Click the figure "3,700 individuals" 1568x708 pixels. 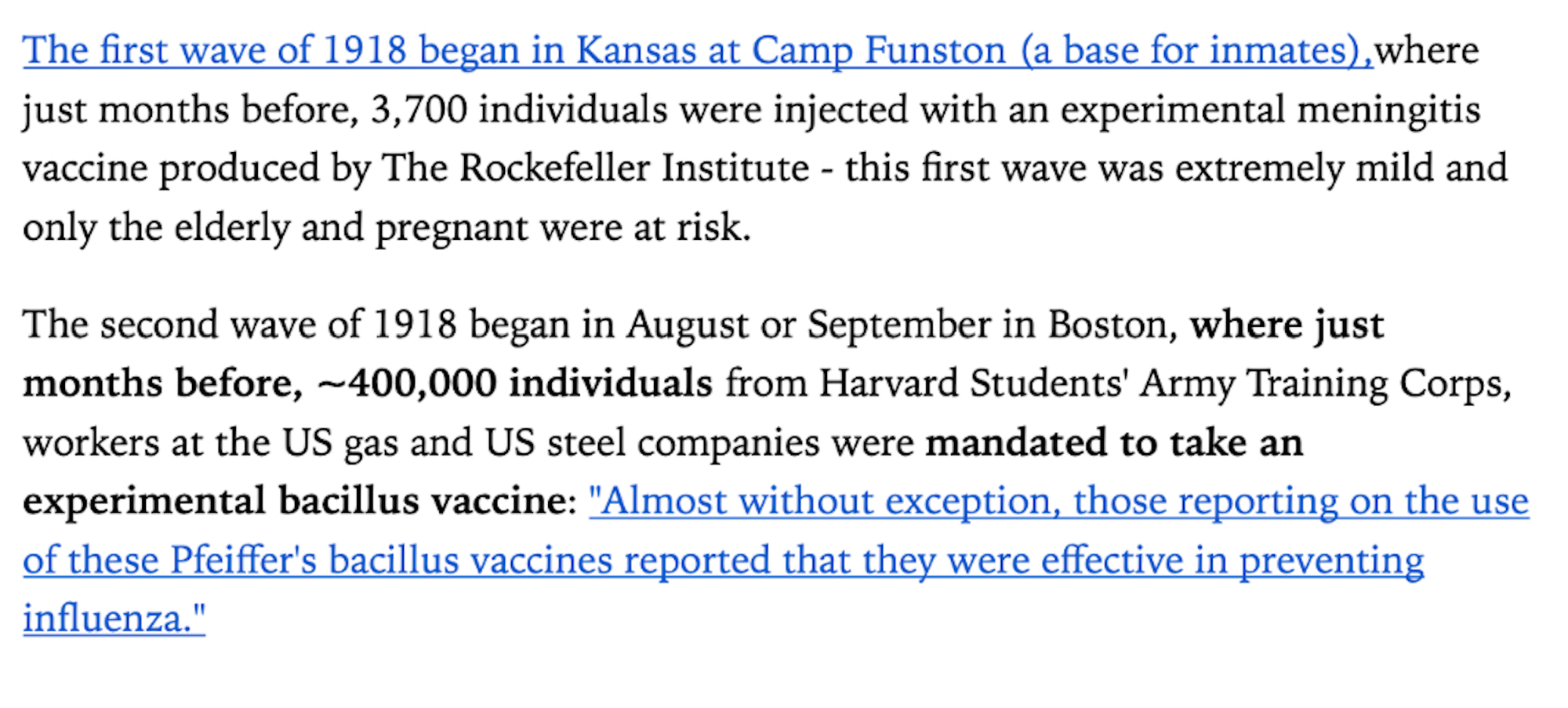click(x=519, y=110)
